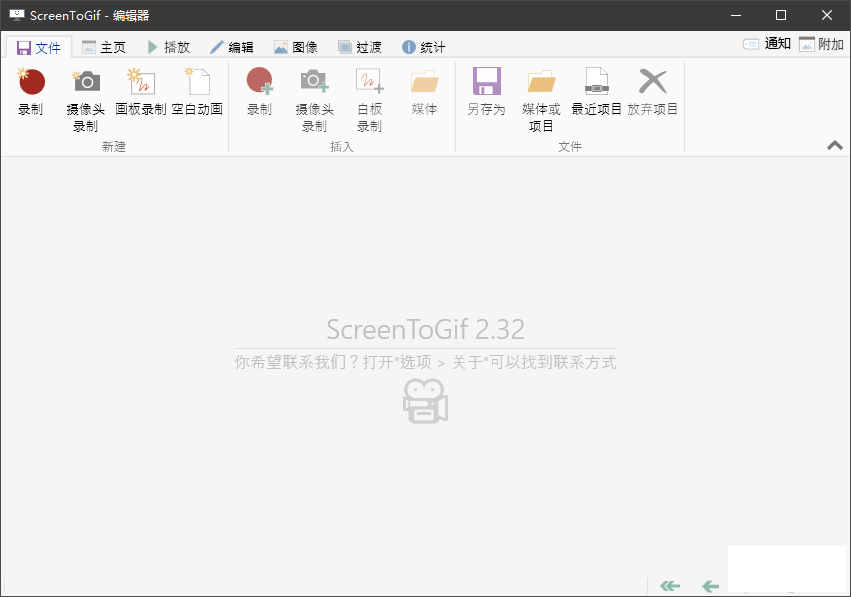Open the 播放 (Playback) tab

[169, 47]
